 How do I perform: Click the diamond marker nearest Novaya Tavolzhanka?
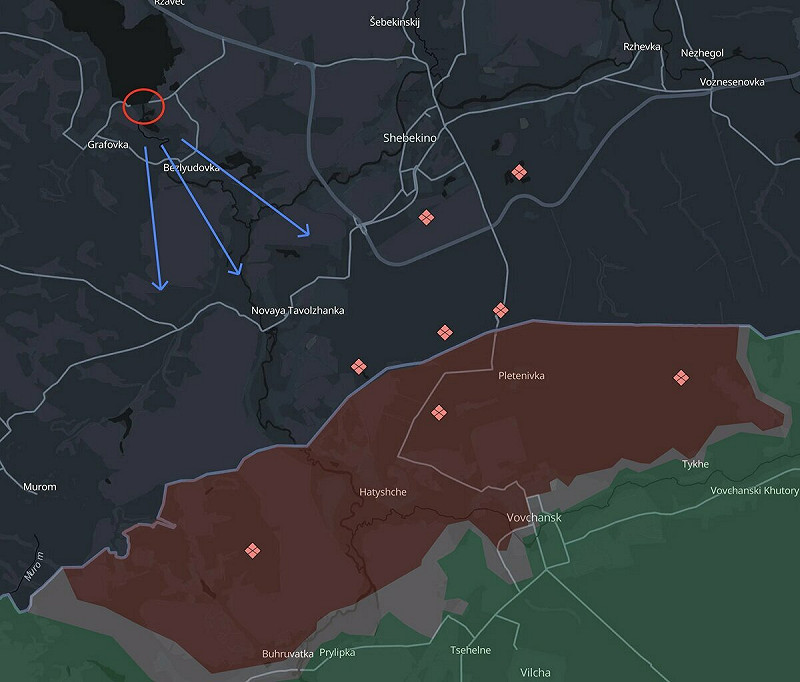coord(359,367)
